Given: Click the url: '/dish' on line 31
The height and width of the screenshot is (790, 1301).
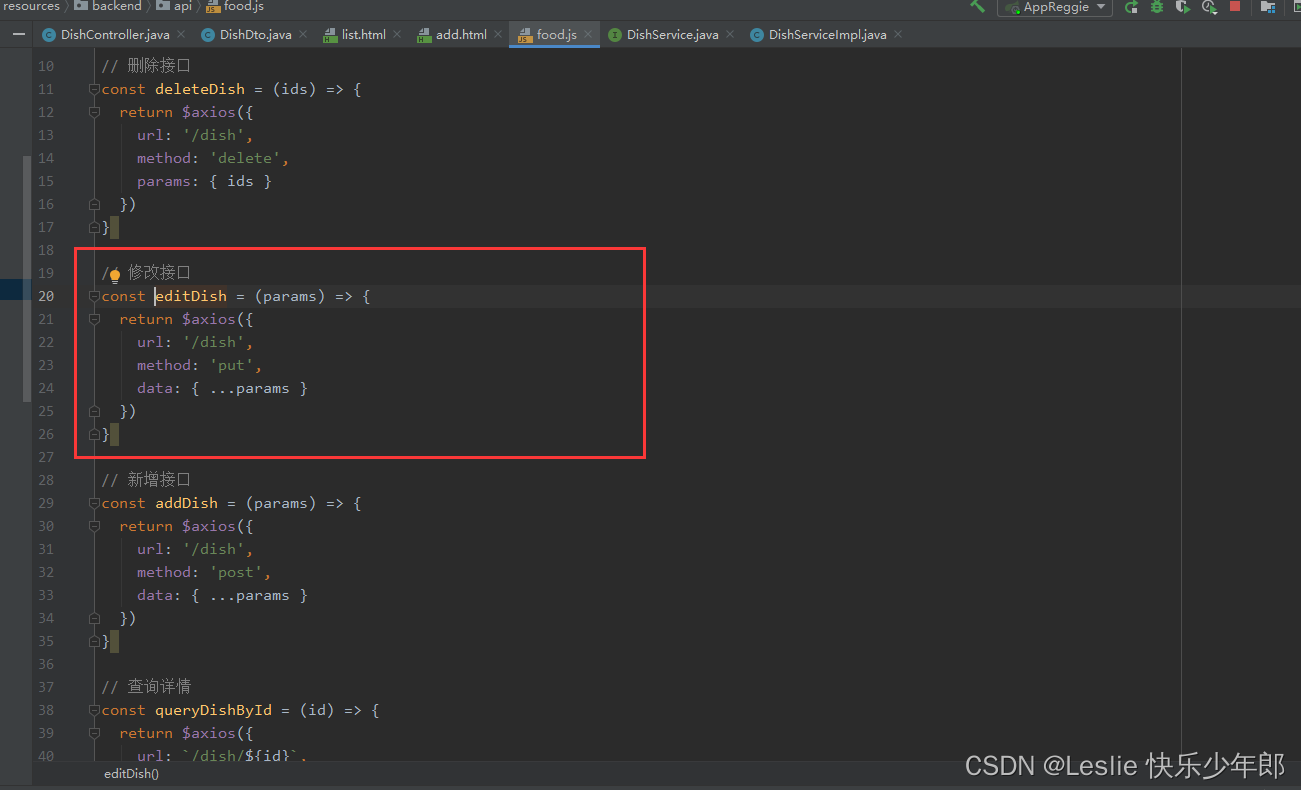Looking at the screenshot, I should click(195, 549).
